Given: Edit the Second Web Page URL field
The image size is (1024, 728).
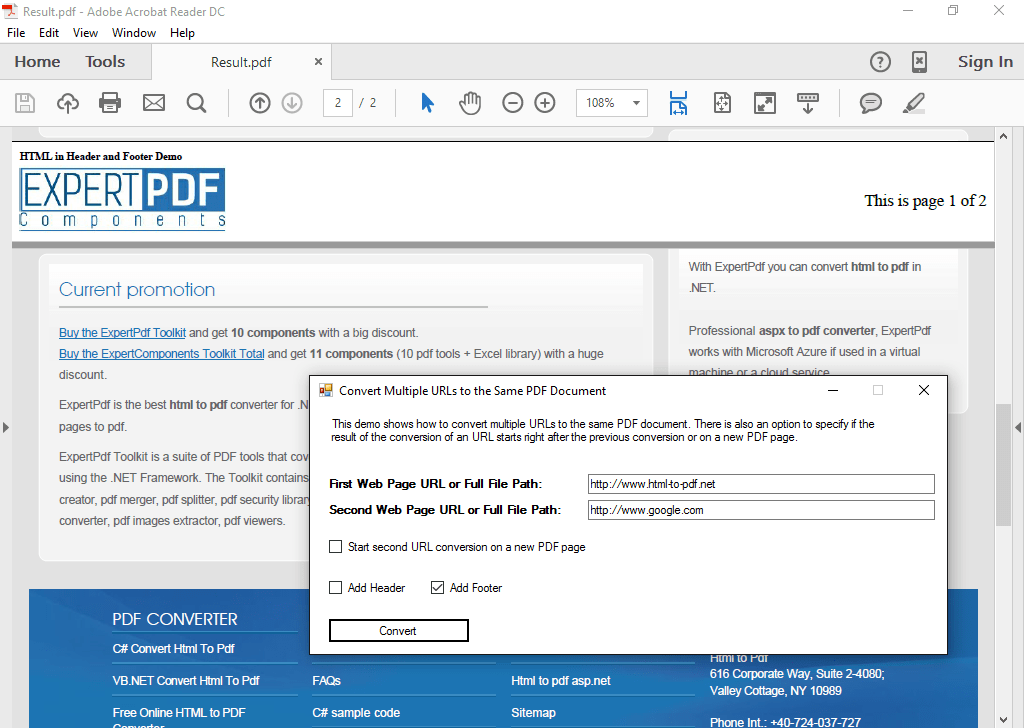Looking at the screenshot, I should pos(760,509).
